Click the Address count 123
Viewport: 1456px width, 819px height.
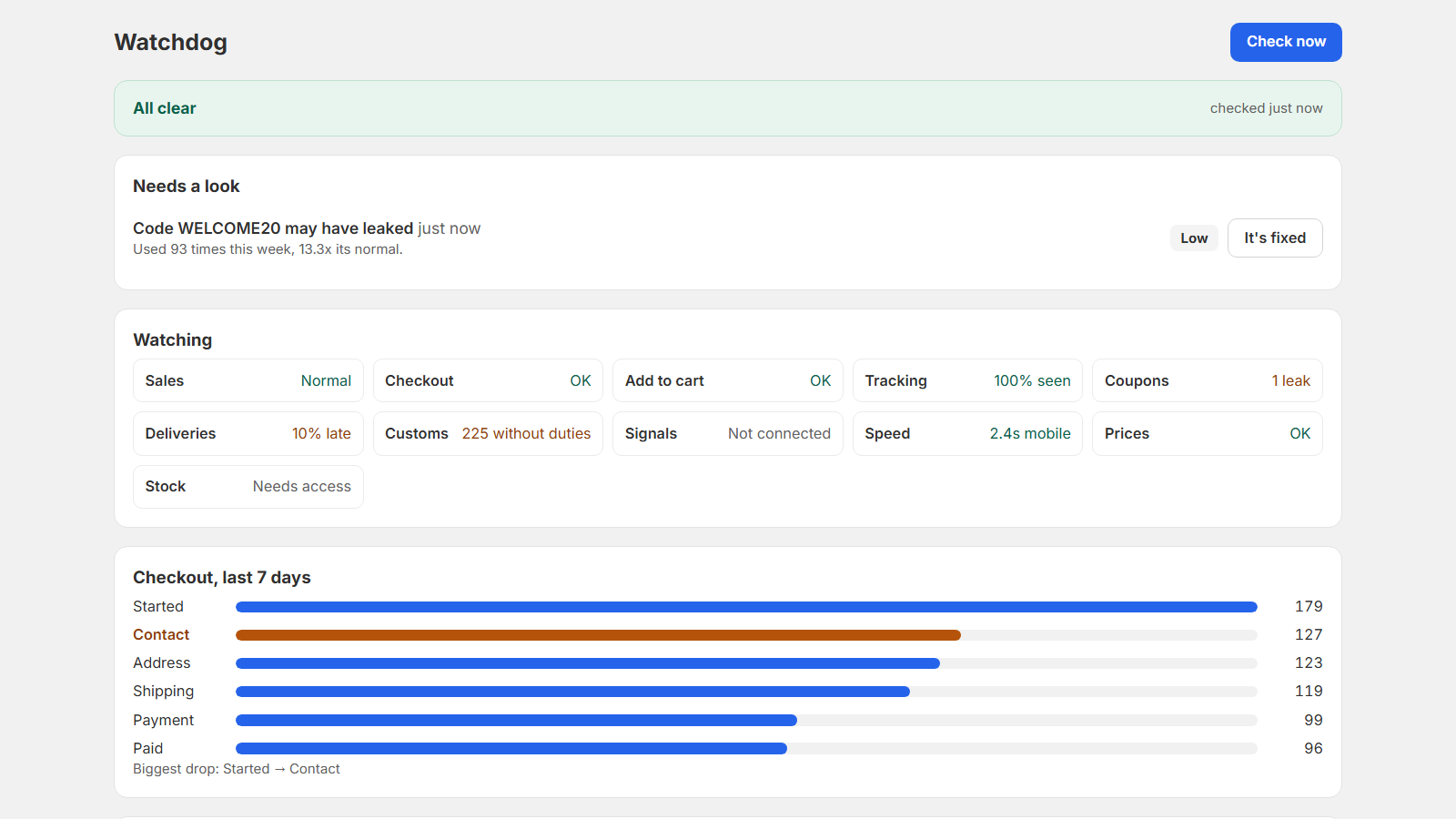pyautogui.click(x=1309, y=663)
